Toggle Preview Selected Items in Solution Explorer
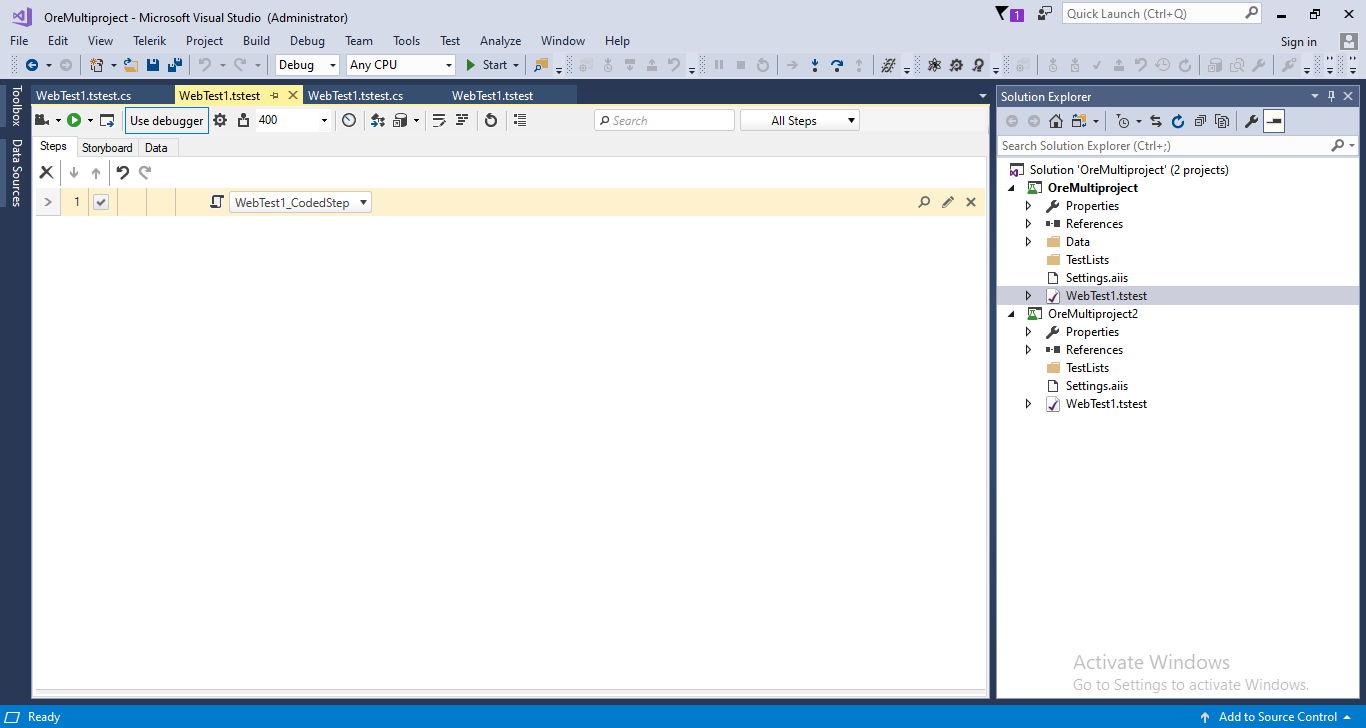Screen dimensions: 1366x728 point(1273,121)
